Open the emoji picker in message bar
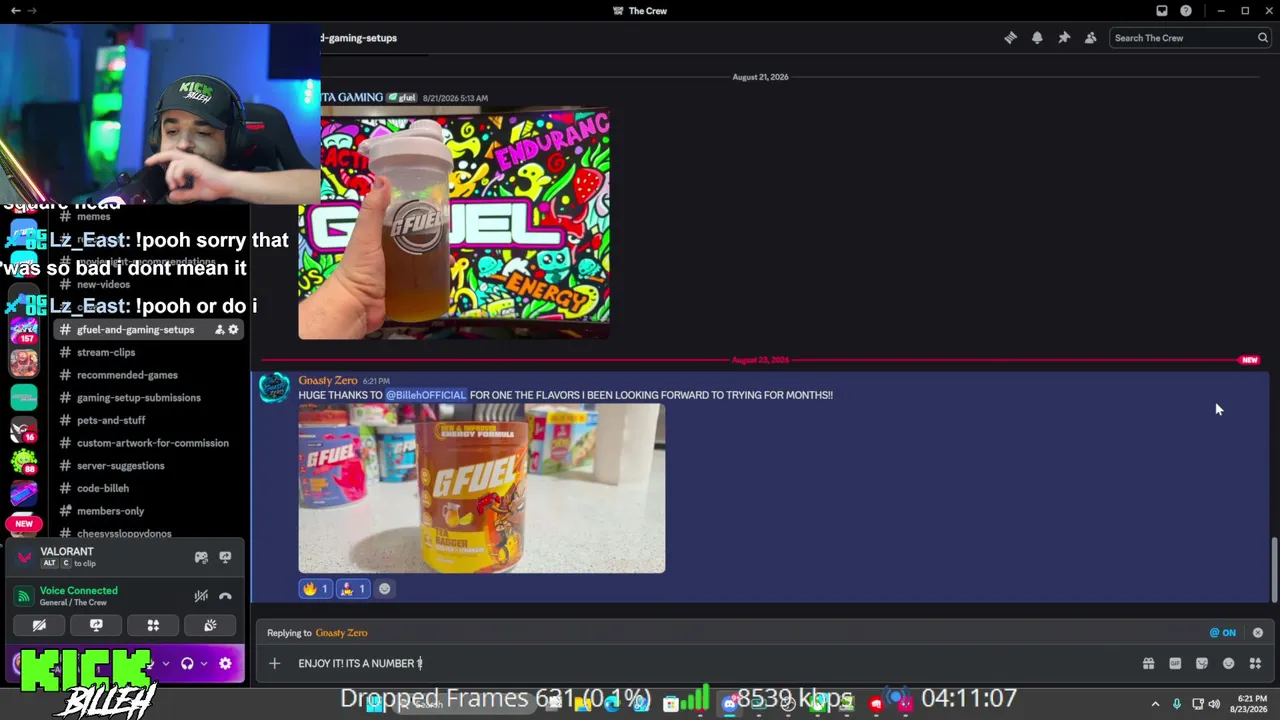This screenshot has width=1280, height=720. tap(1229, 663)
